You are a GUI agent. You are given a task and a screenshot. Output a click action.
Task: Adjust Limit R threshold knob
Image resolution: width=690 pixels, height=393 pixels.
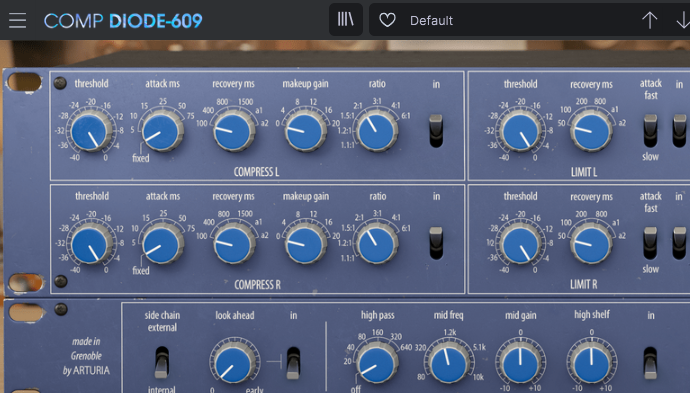(x=521, y=244)
